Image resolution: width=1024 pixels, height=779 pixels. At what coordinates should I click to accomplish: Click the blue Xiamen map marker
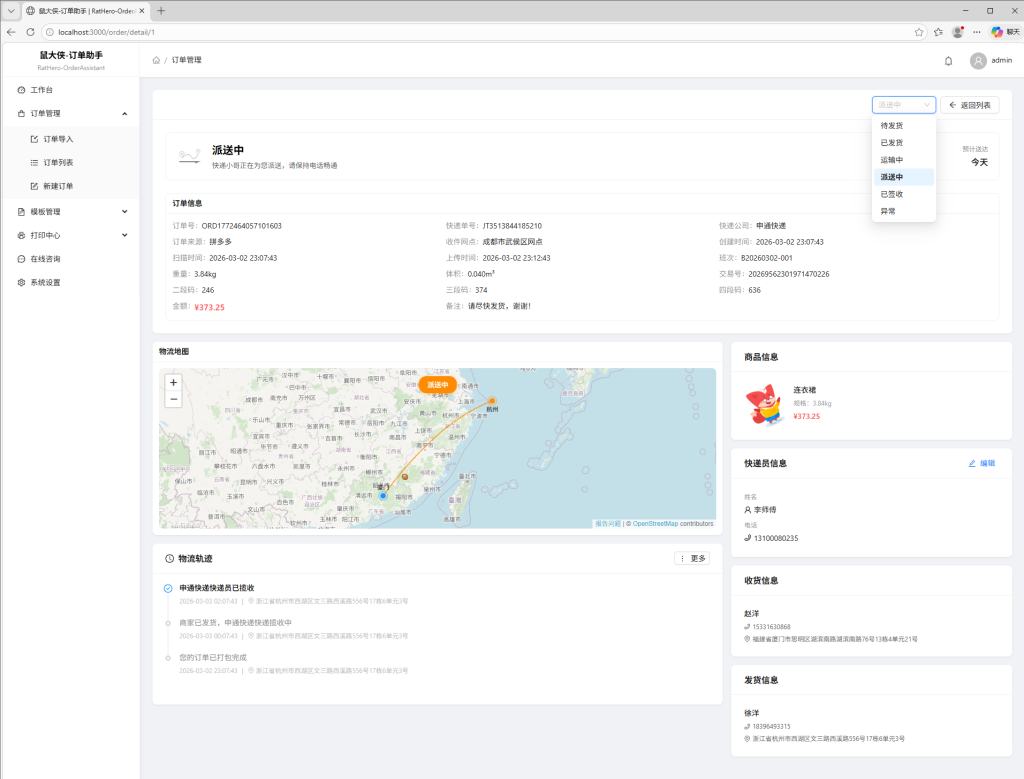pyautogui.click(x=383, y=495)
